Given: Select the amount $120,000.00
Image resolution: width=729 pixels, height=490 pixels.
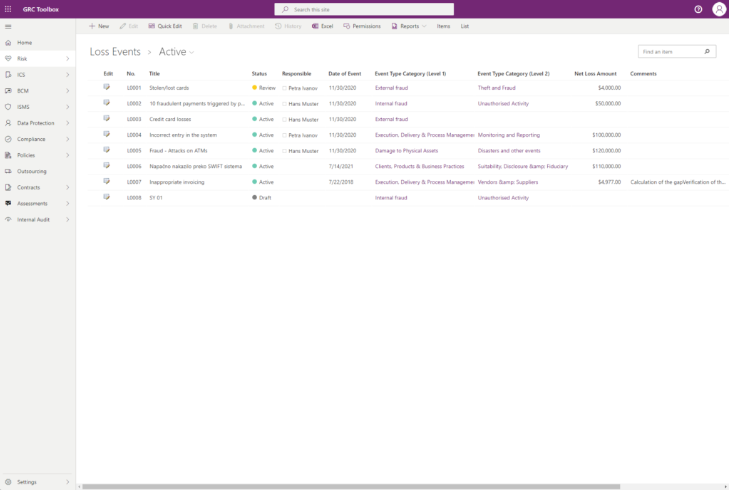Looking at the screenshot, I should click(606, 151).
